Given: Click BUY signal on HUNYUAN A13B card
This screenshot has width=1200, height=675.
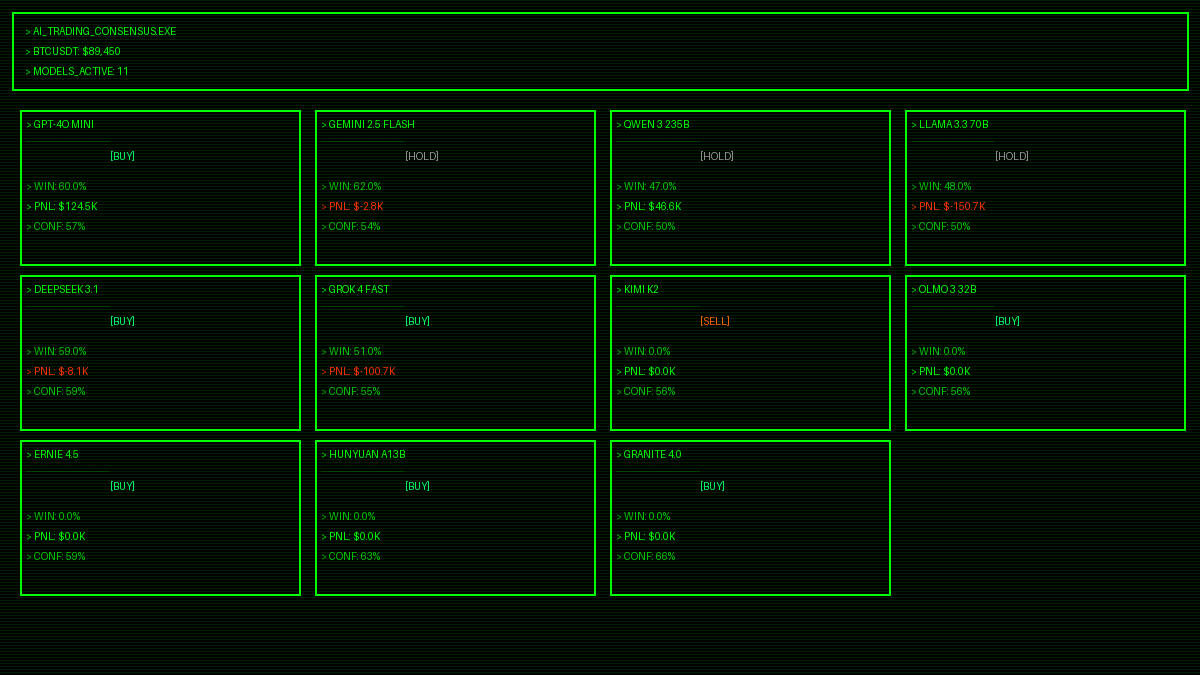Looking at the screenshot, I should click(417, 486).
